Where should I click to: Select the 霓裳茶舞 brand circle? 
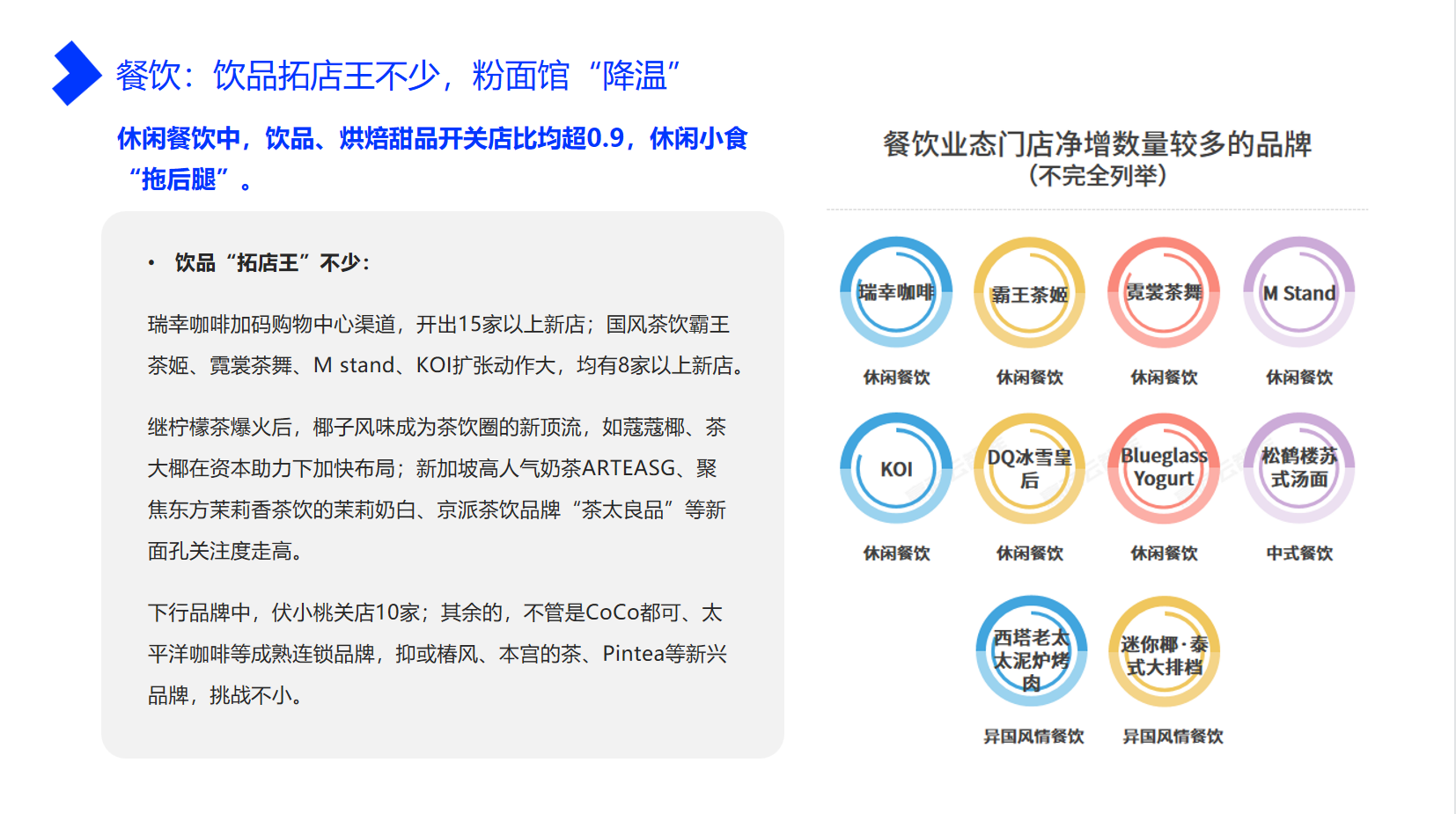pos(1164,292)
